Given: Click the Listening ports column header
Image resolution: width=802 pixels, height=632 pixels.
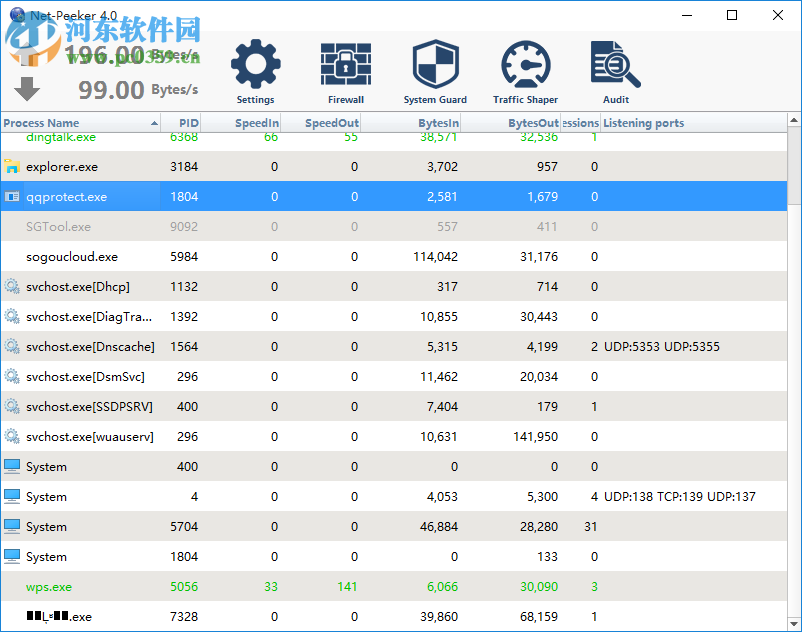Looking at the screenshot, I should [x=645, y=123].
